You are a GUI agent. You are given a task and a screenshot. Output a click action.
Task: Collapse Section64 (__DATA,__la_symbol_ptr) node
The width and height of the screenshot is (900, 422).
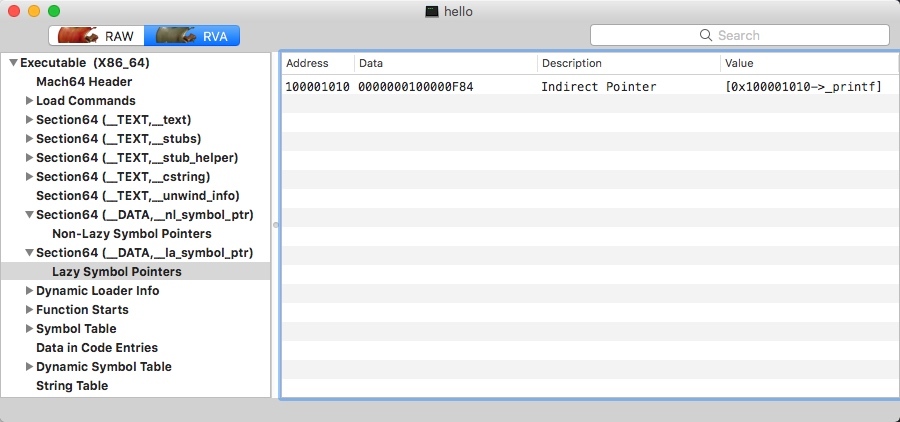point(29,253)
